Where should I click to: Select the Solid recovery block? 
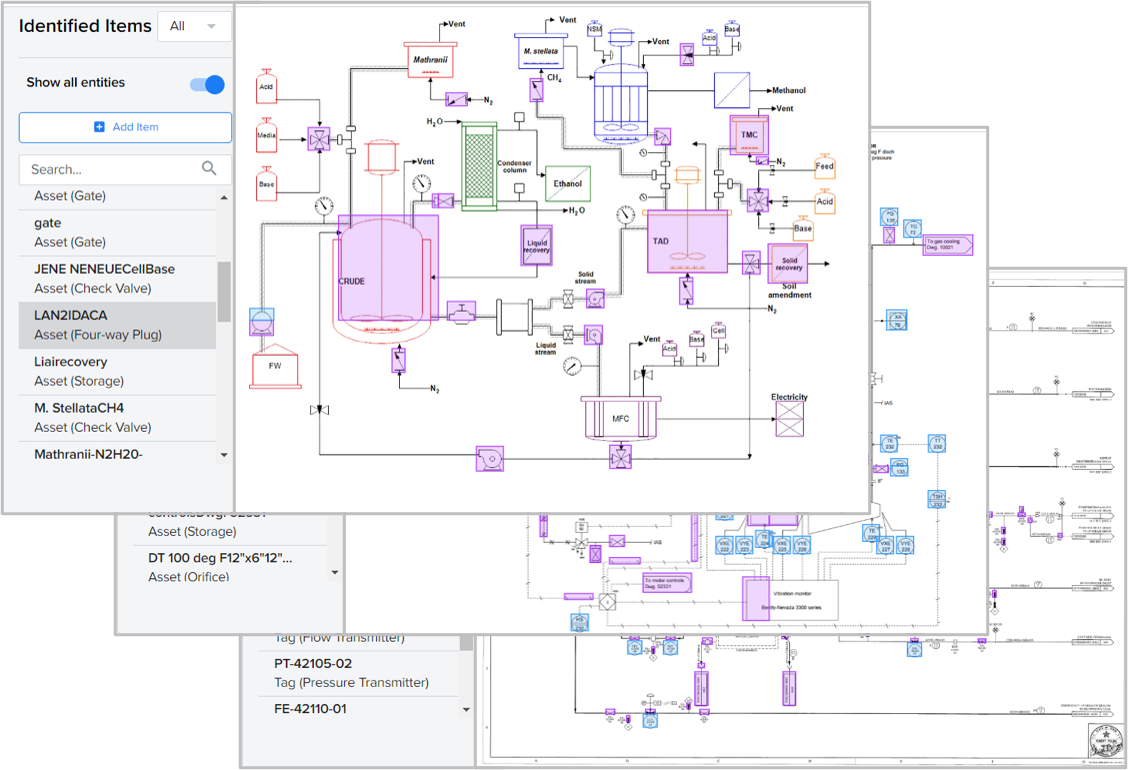788,263
